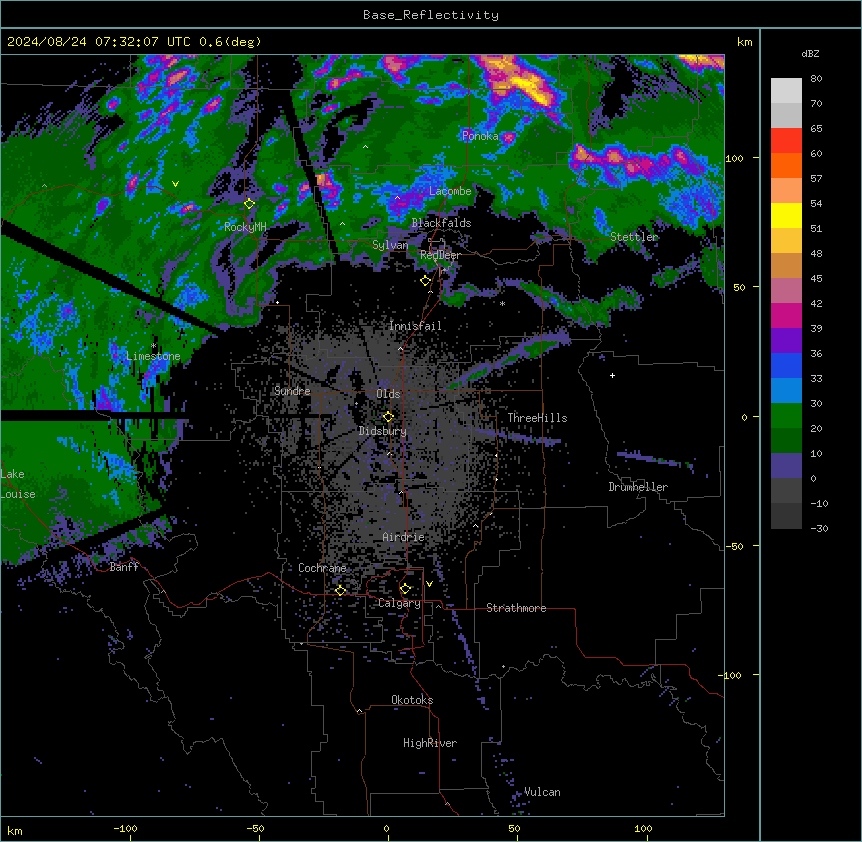
Task: Click the Stettler city label
Action: (x=634, y=237)
